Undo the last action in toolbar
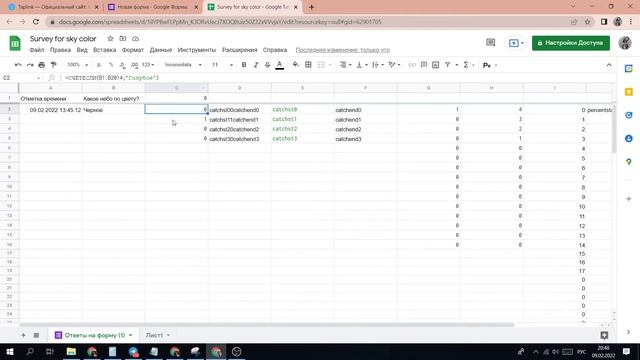Screen dimensions: 640x360 (x=18, y=65)
